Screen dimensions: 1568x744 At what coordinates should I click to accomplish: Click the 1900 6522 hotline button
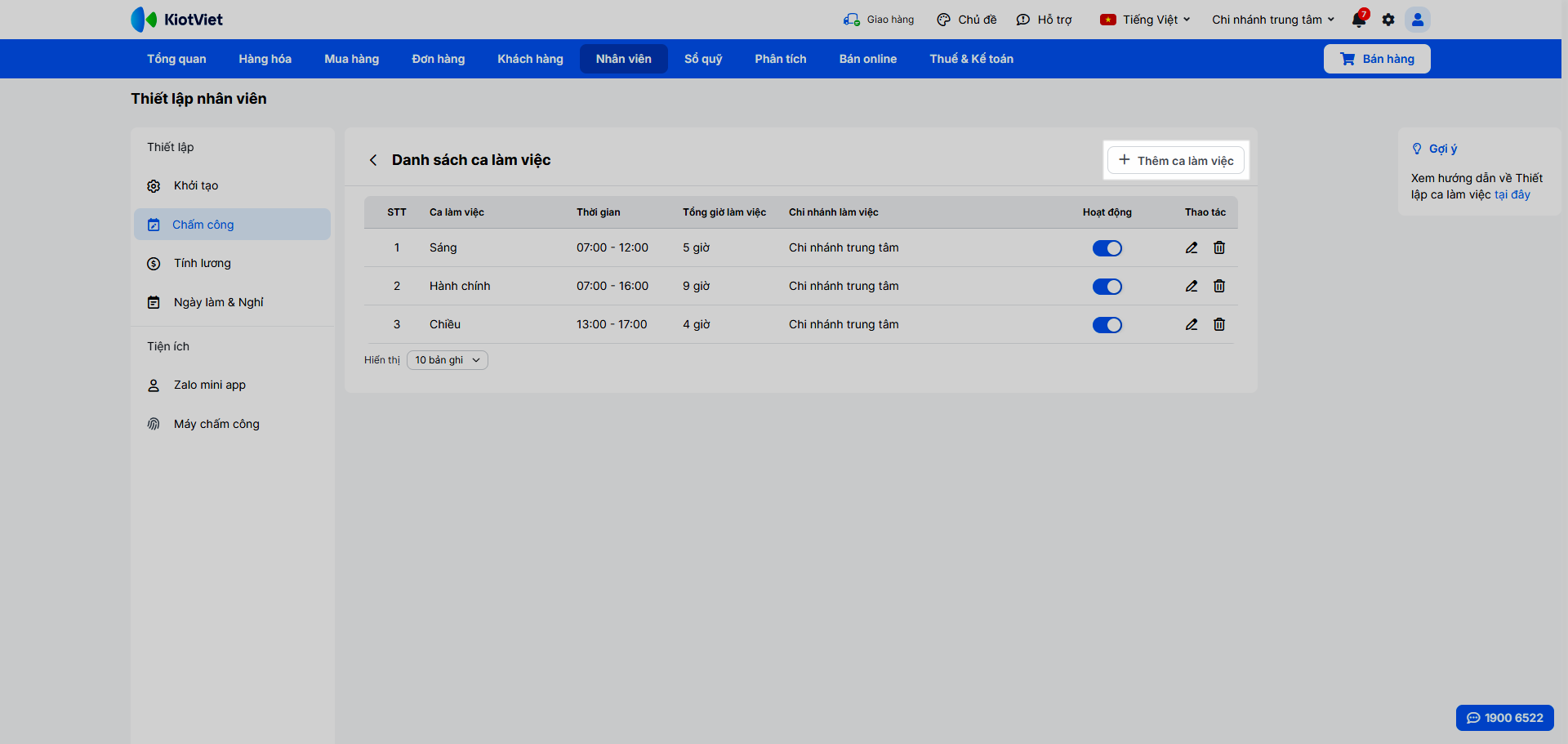point(1505,718)
